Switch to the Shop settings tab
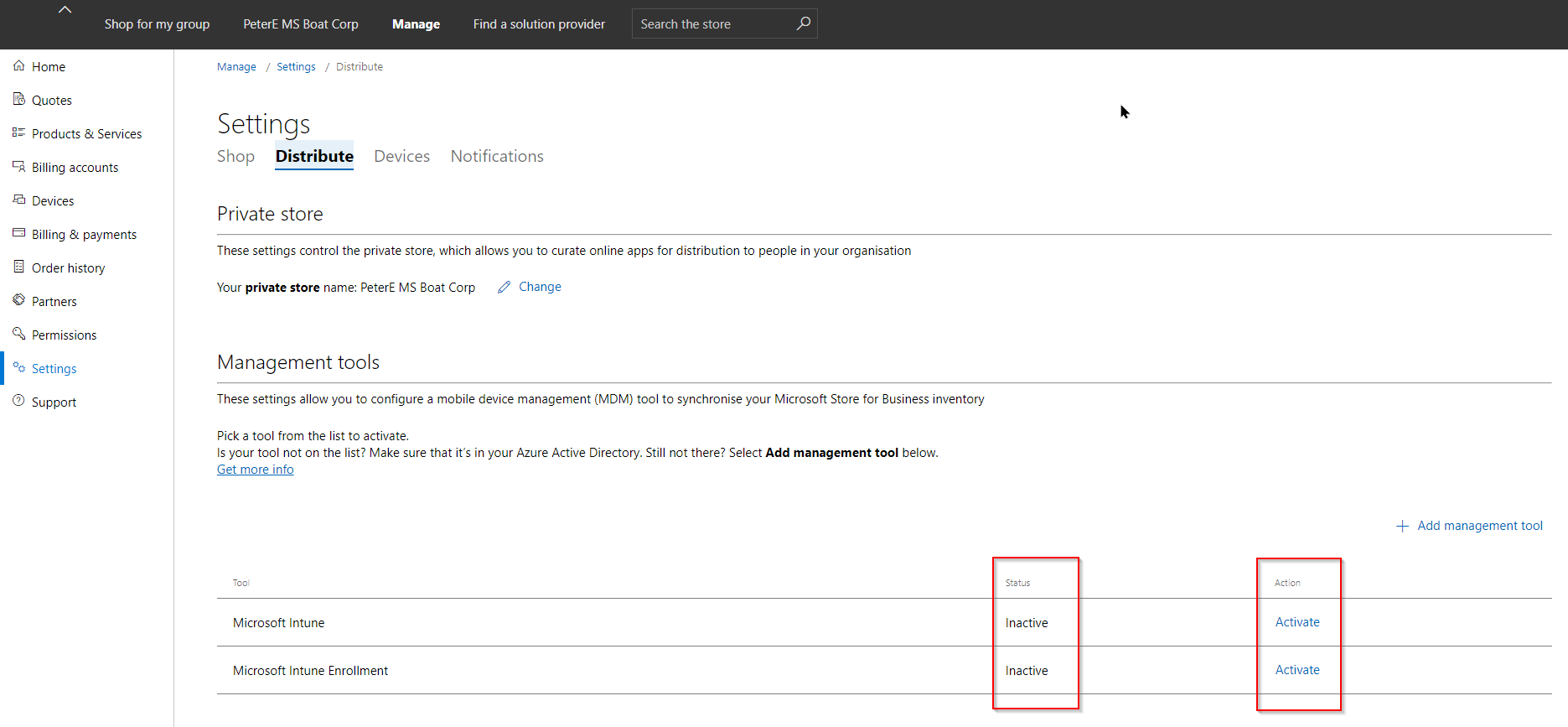 coord(235,156)
